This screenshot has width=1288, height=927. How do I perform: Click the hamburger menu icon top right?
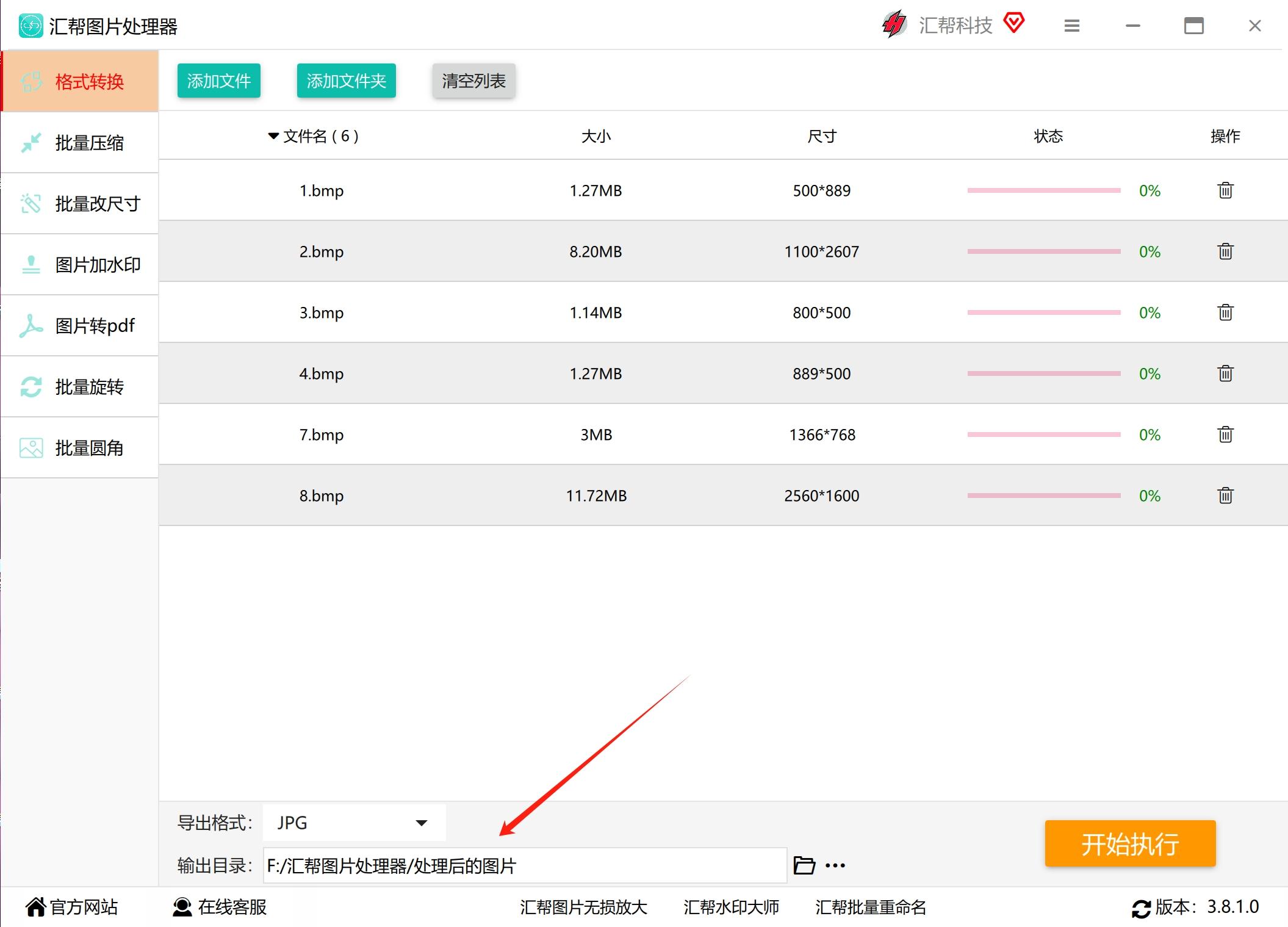pos(1072,26)
